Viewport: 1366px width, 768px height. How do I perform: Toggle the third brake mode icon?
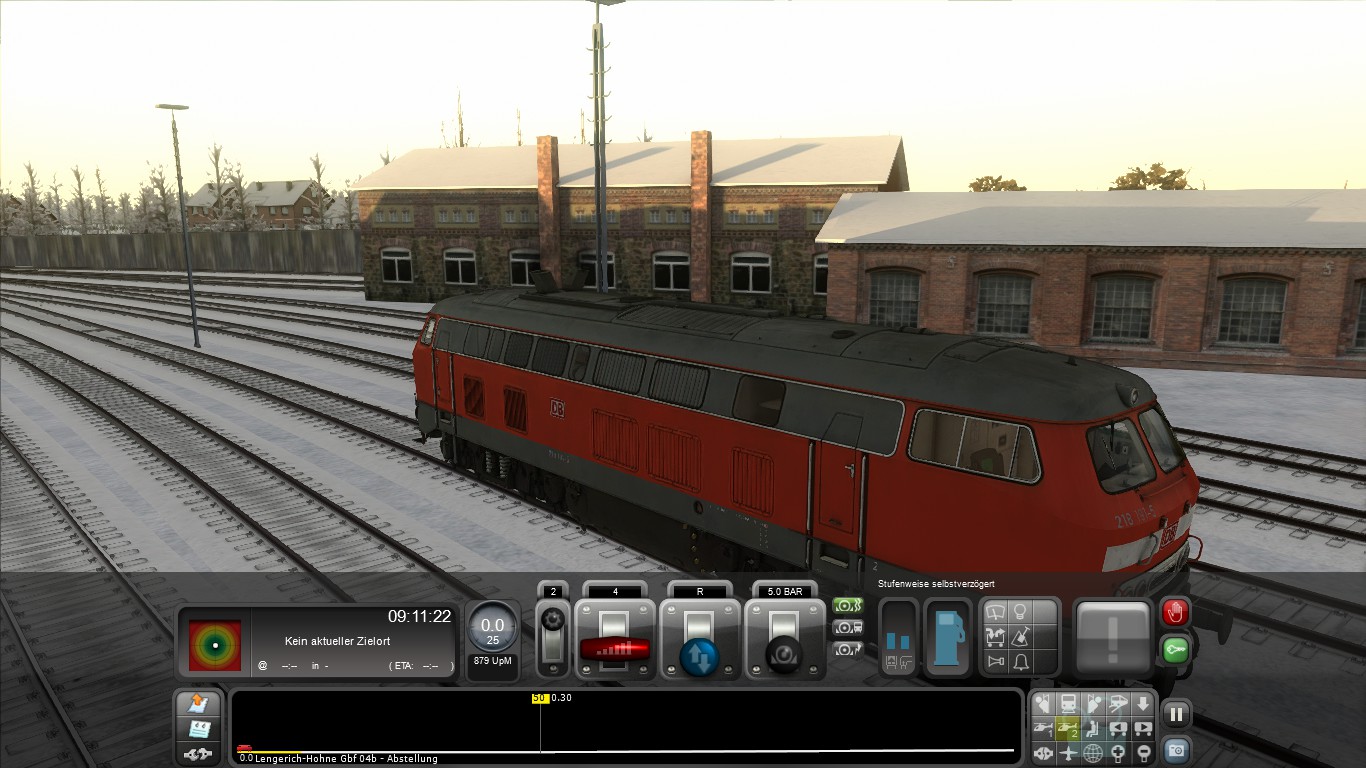pyautogui.click(x=847, y=649)
